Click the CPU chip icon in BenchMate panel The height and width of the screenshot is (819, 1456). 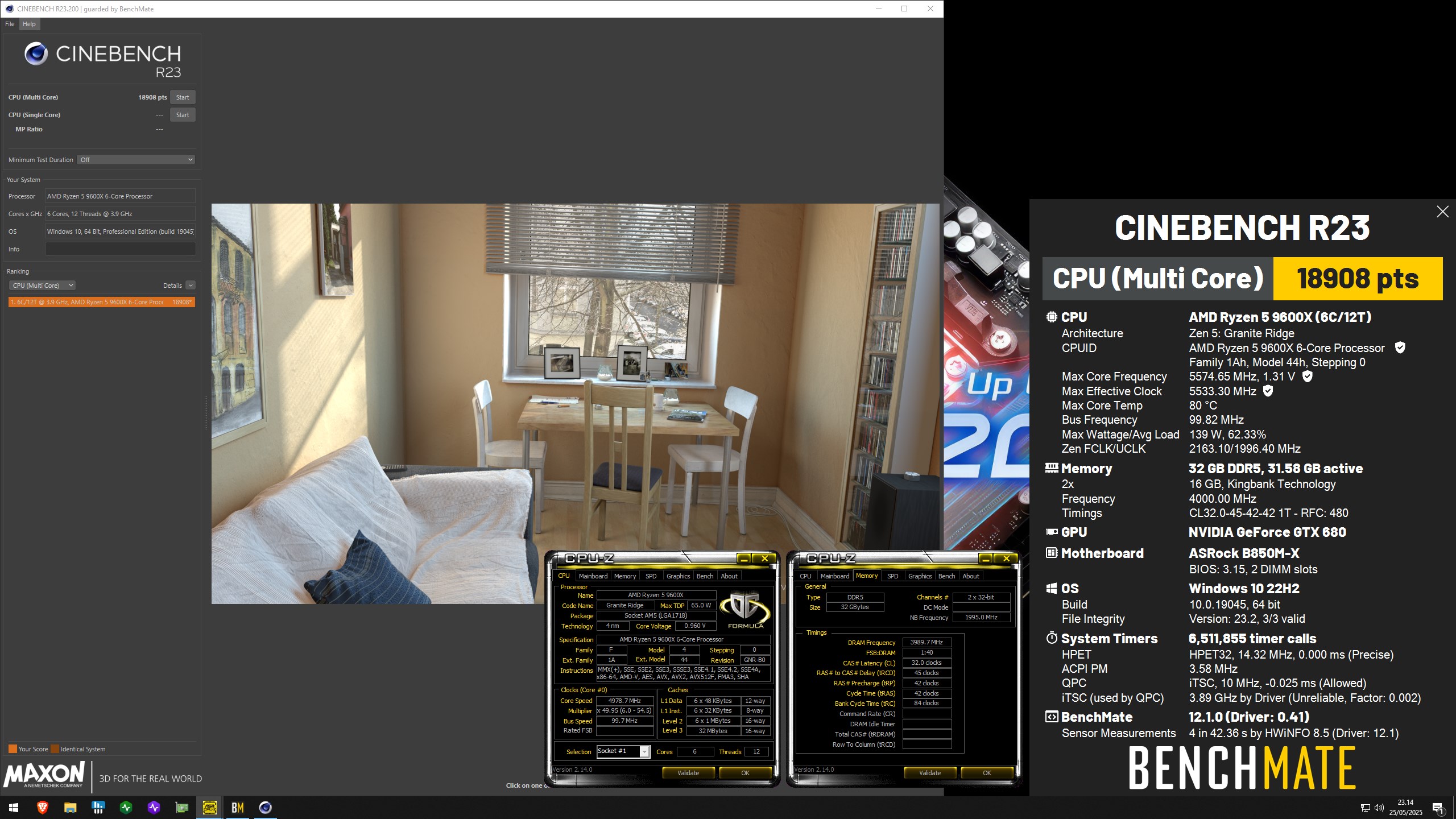[x=1052, y=317]
